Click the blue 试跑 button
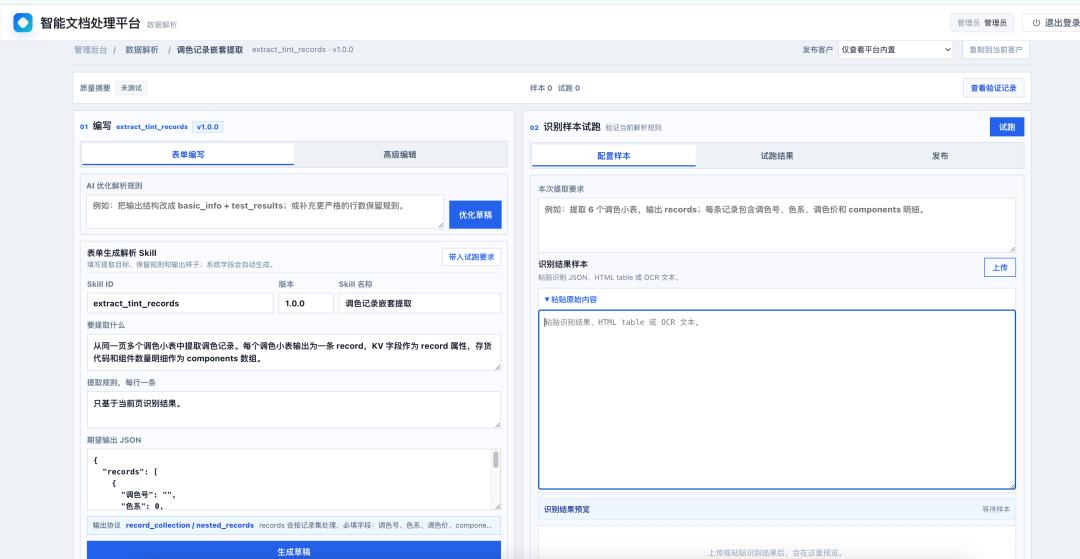 tap(1006, 127)
